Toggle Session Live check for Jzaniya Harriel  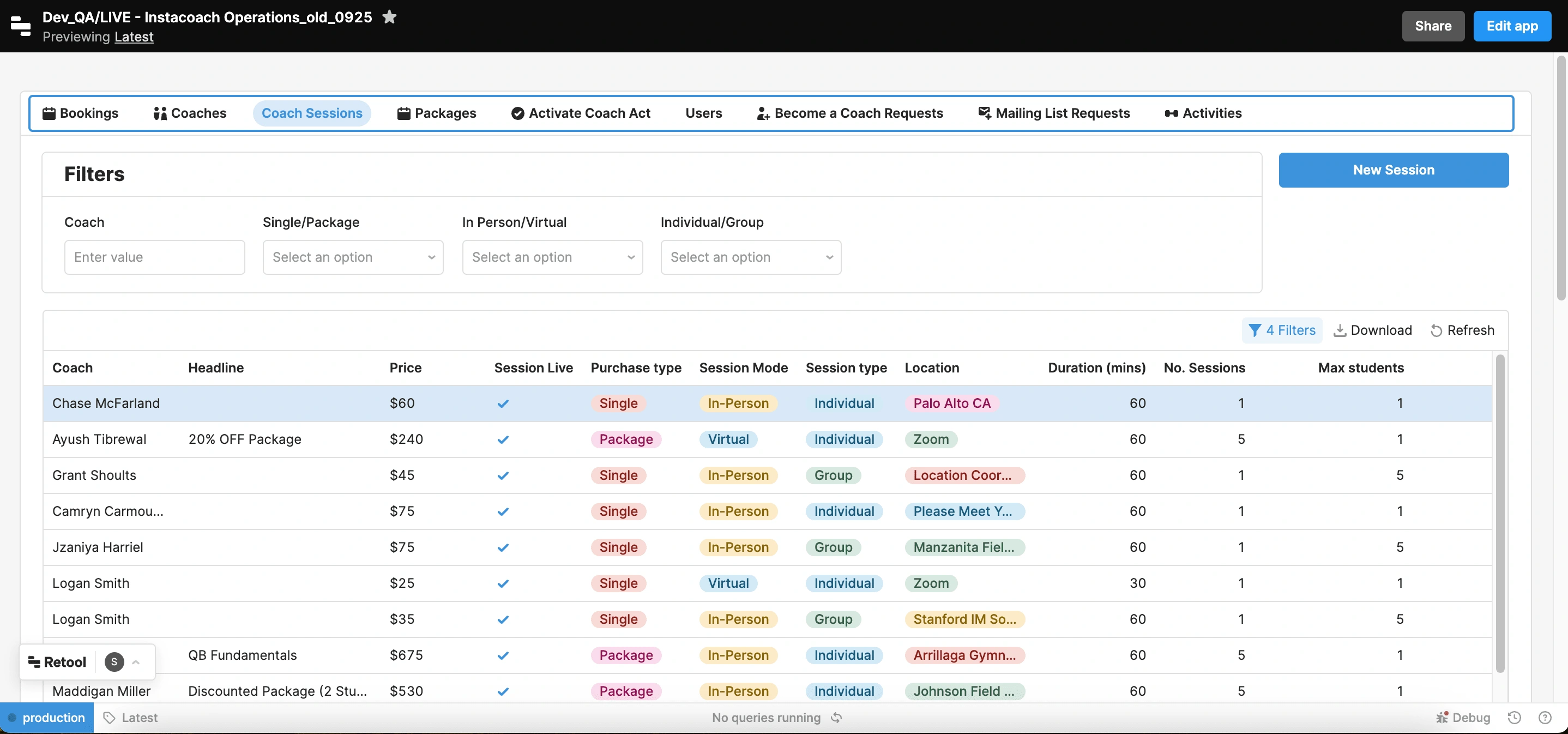[x=503, y=547]
